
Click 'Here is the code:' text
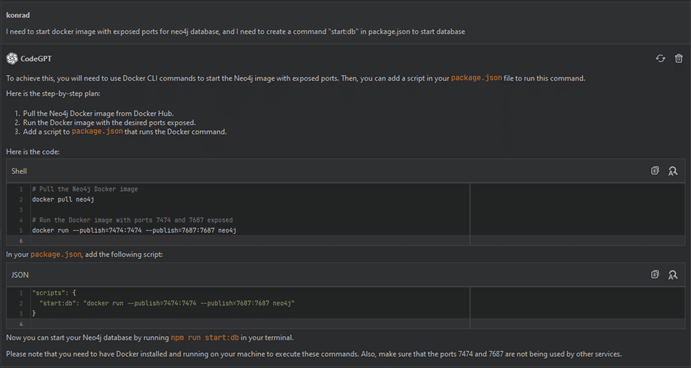33,152
